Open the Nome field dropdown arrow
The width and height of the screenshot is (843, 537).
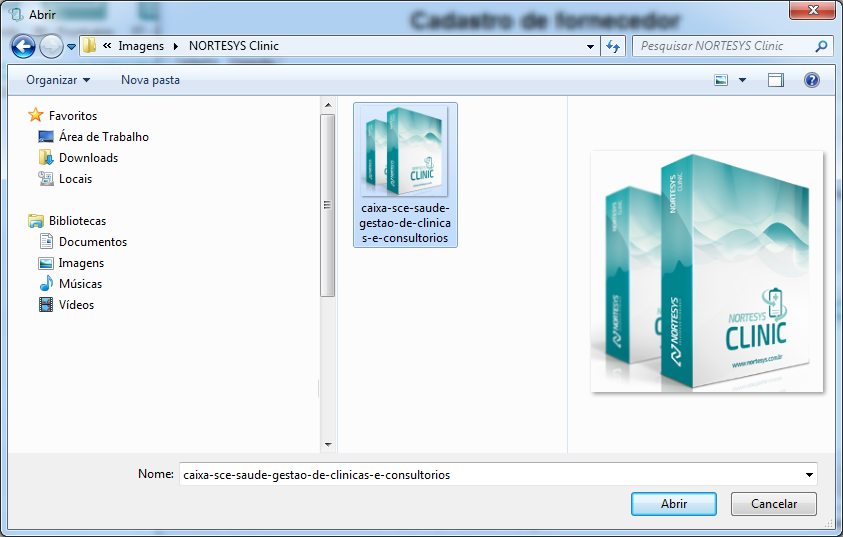[809, 475]
